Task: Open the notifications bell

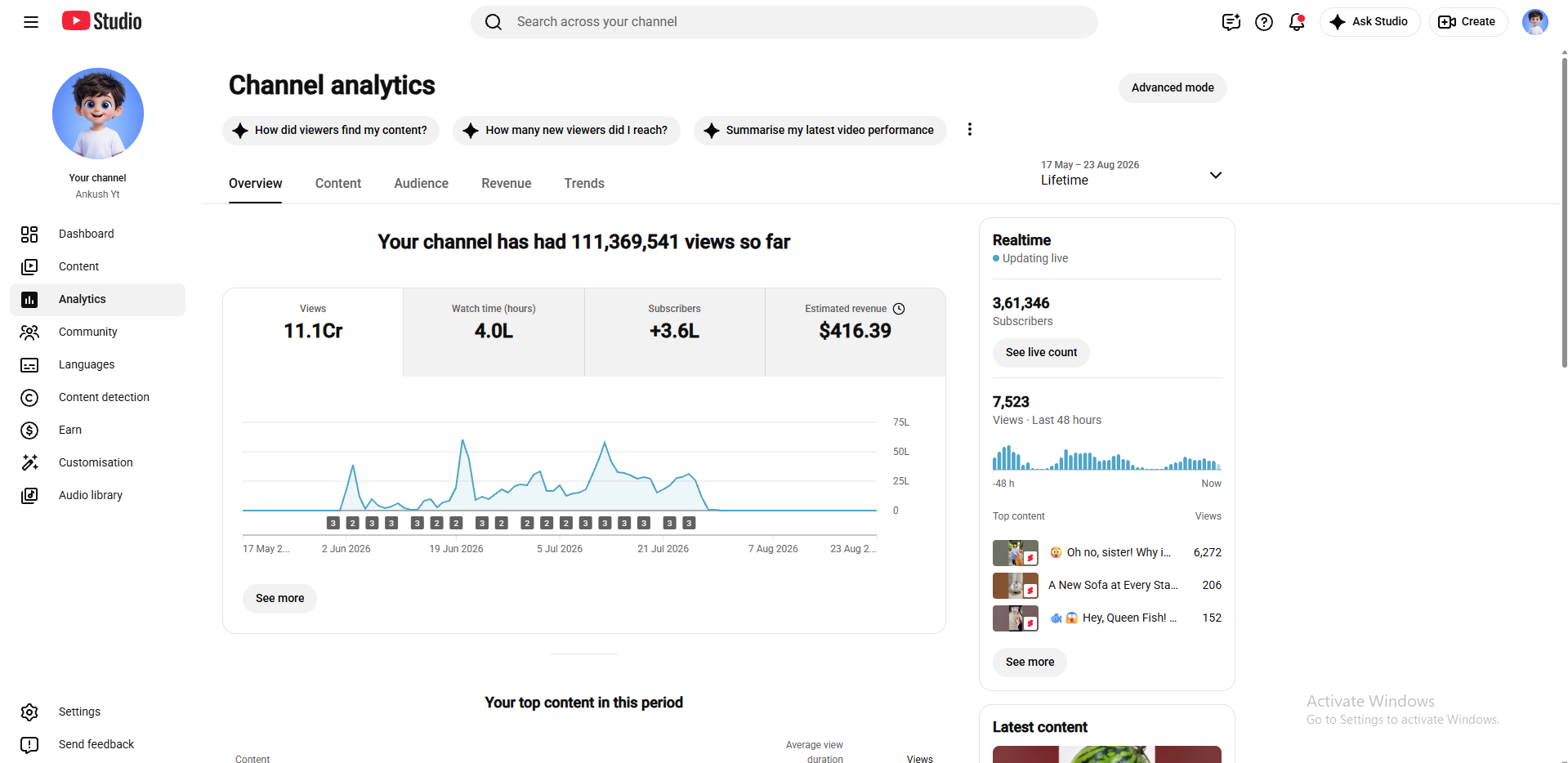Action: coord(1297,22)
